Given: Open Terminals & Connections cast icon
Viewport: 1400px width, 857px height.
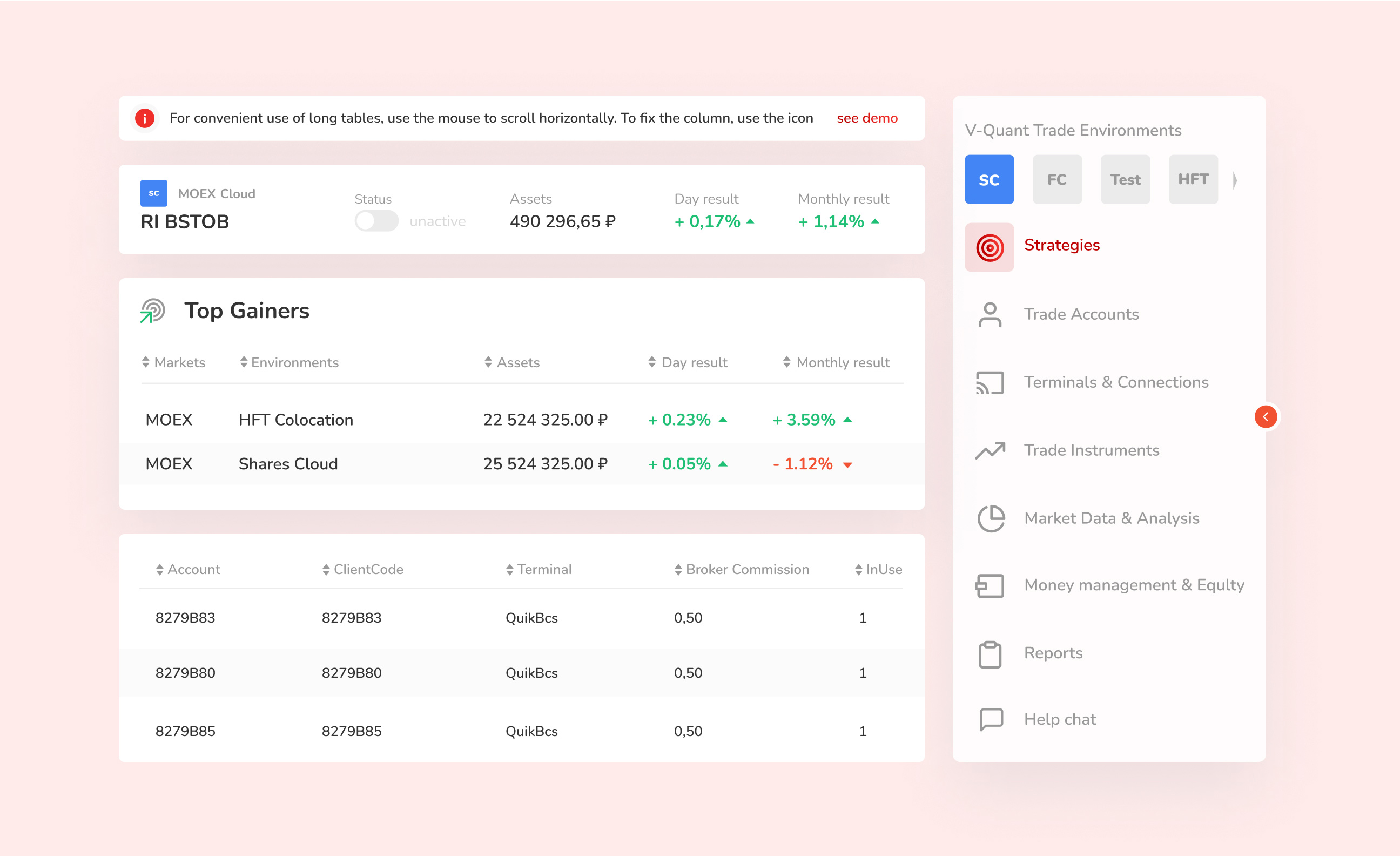Looking at the screenshot, I should tap(990, 383).
